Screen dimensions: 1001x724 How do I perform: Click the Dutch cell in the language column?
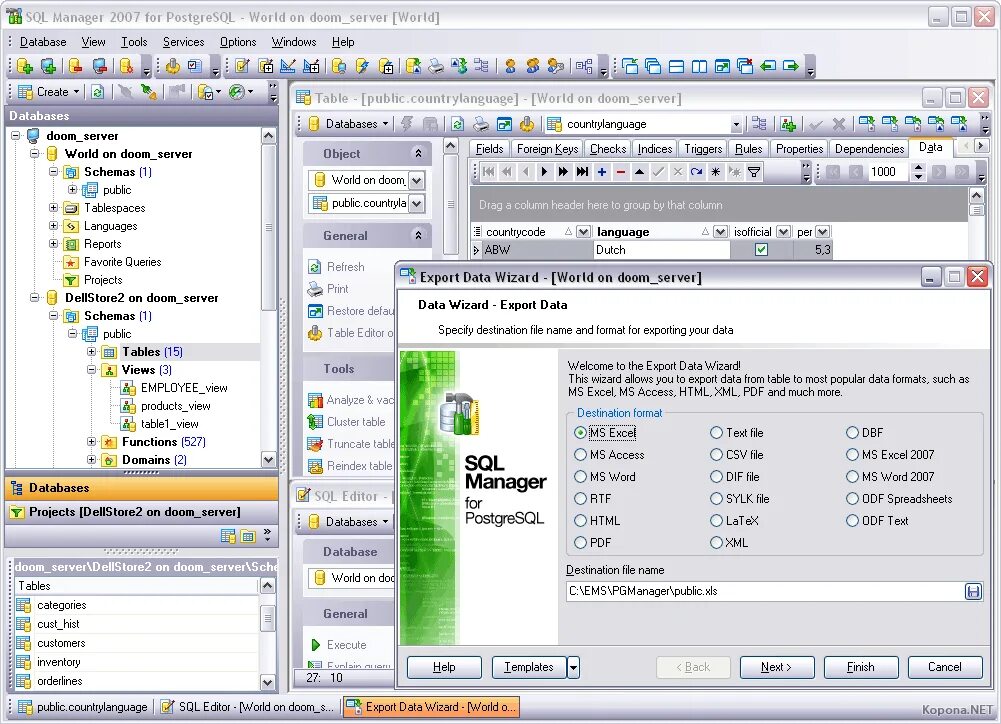(661, 250)
